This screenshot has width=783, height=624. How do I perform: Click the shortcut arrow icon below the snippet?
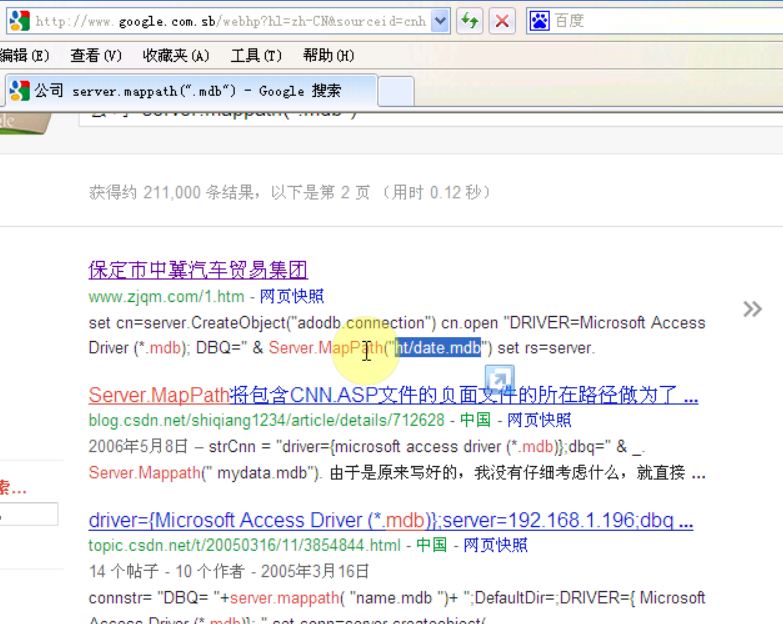click(499, 378)
